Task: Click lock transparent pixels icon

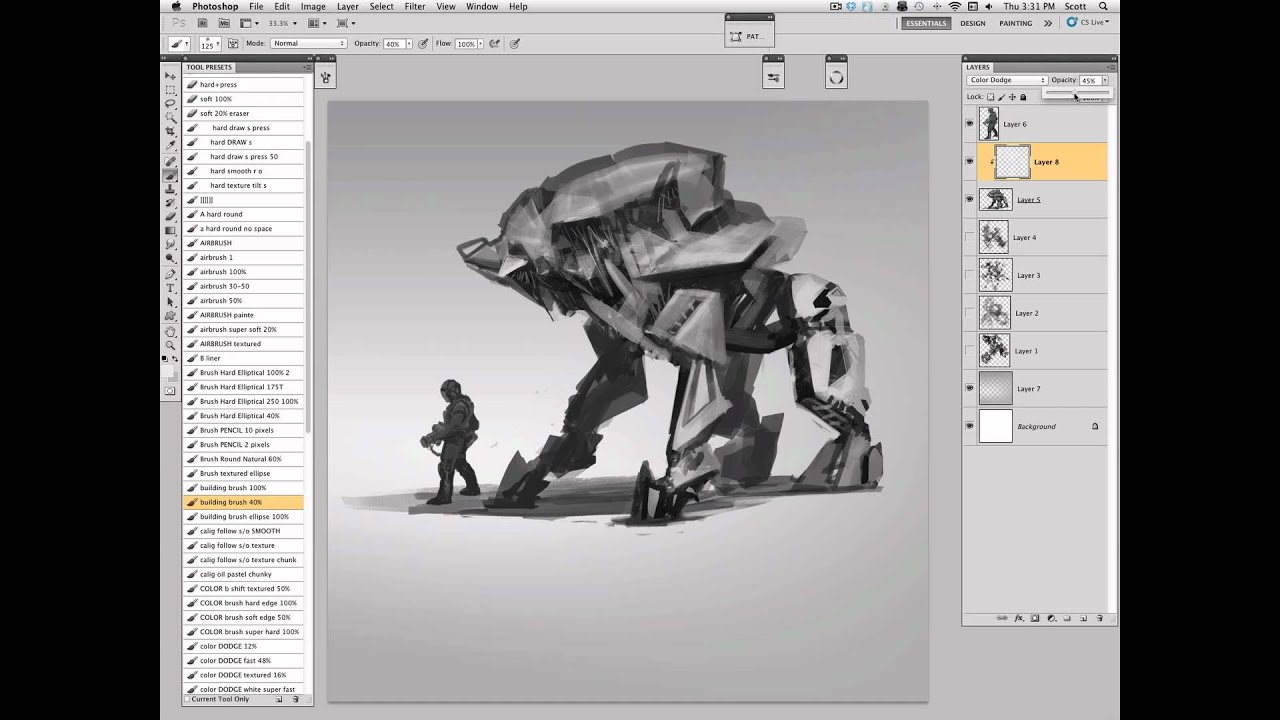Action: (990, 97)
